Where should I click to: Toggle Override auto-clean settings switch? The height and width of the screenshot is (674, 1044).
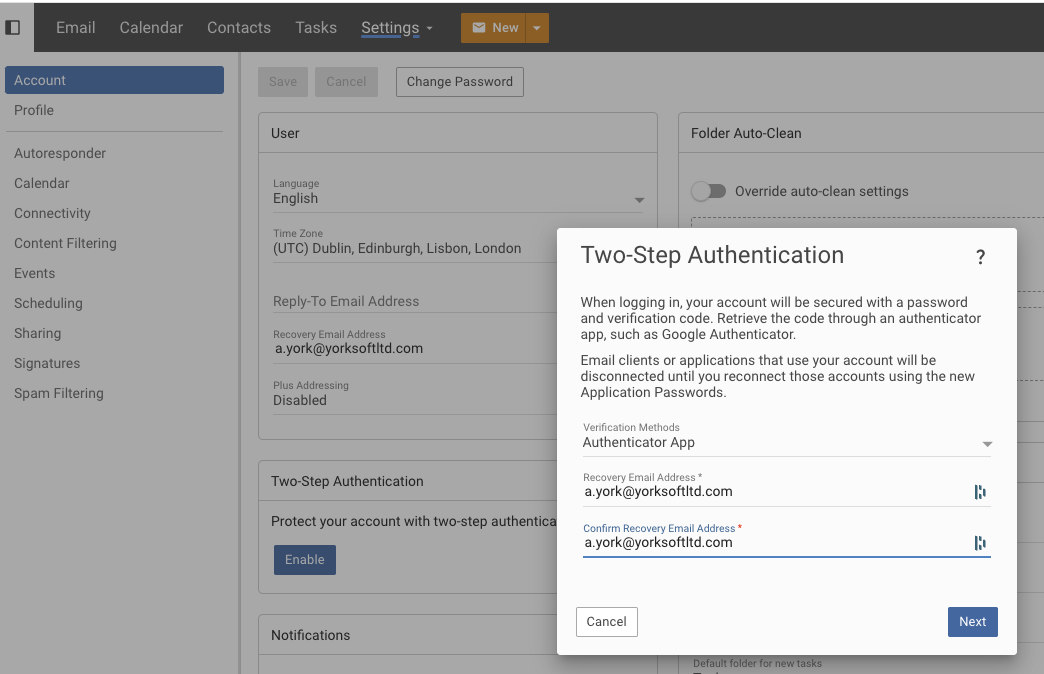coord(708,191)
